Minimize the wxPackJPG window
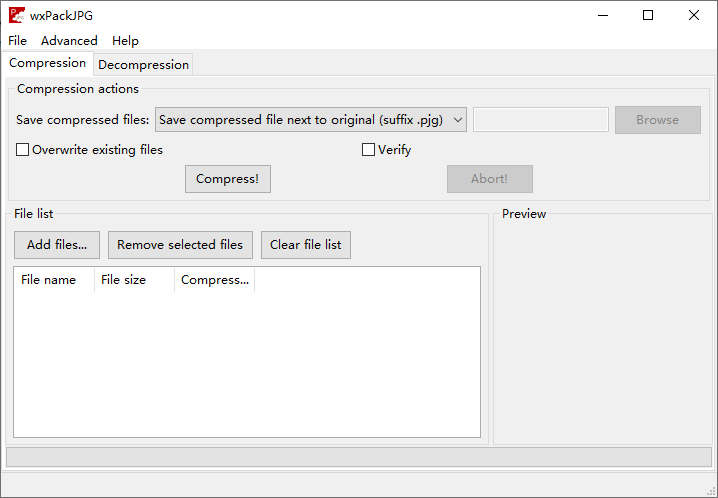Viewport: 718px width, 498px height. [x=603, y=15]
